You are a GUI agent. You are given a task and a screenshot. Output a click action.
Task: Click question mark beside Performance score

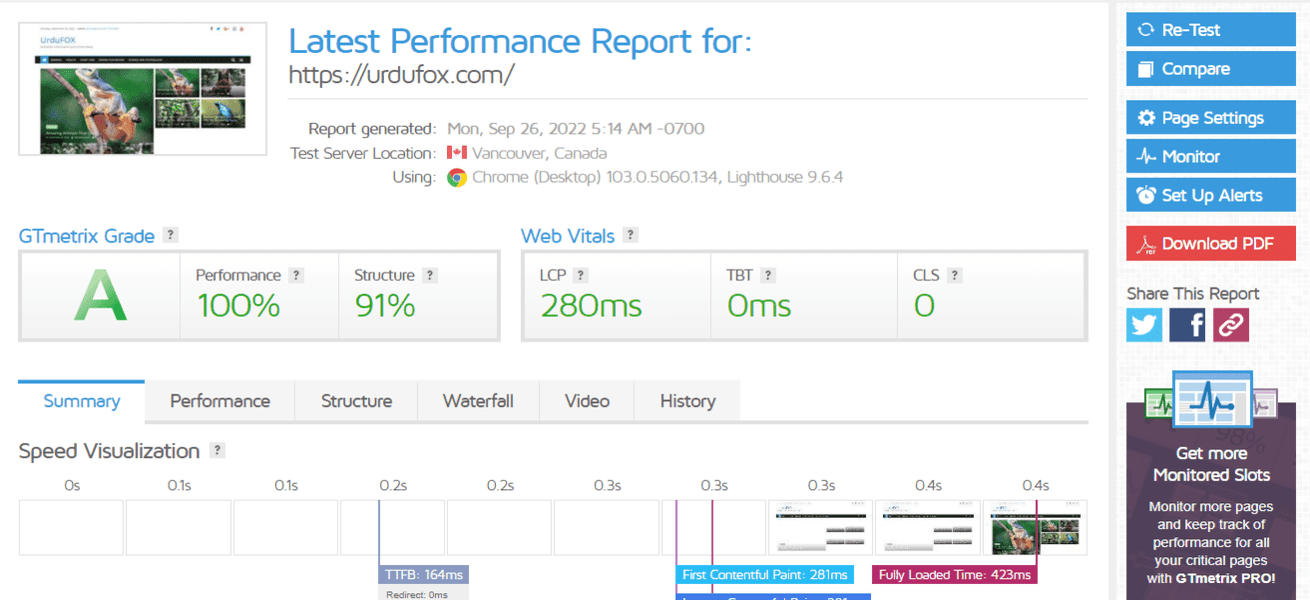pos(296,275)
